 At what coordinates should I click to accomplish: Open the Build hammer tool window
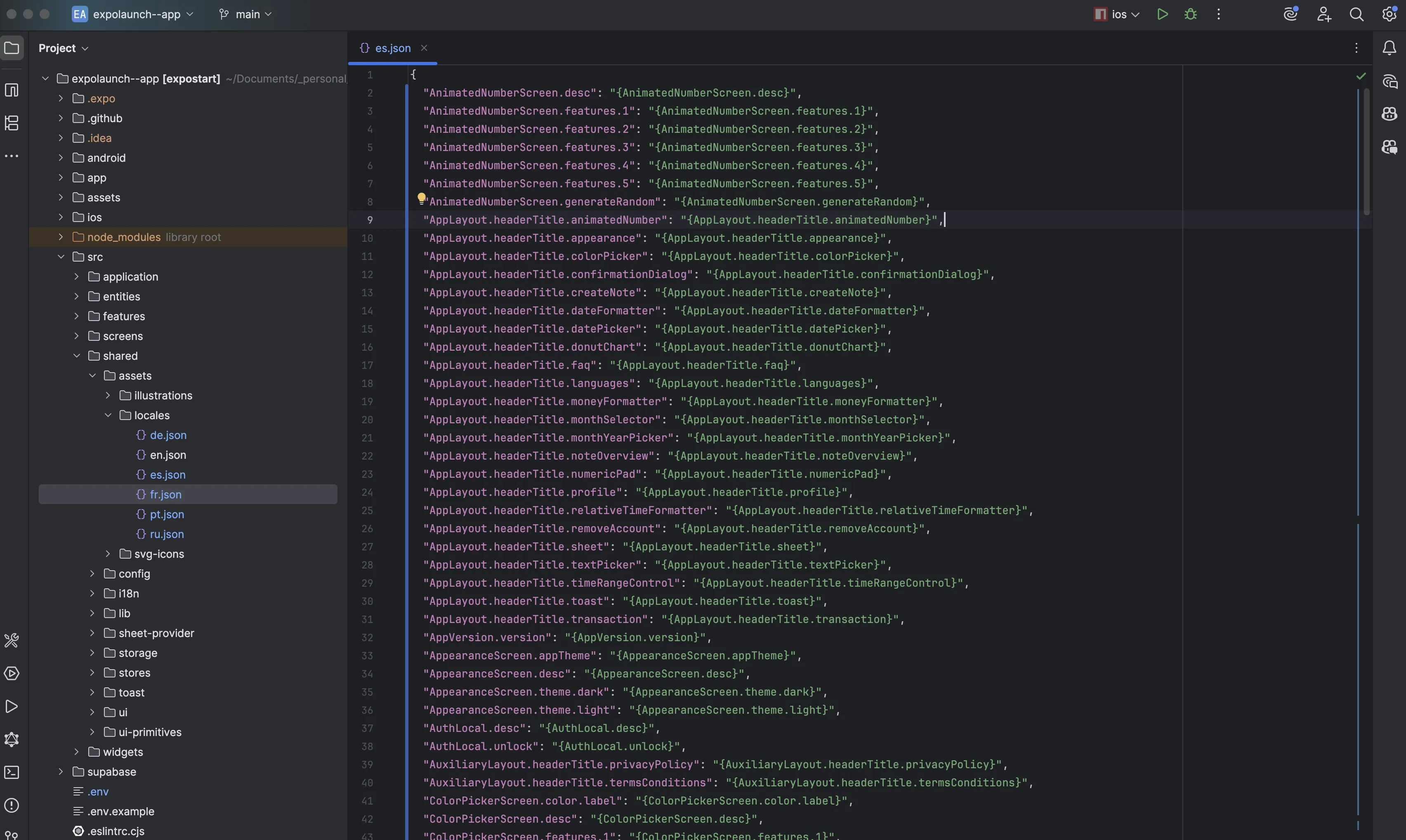[12, 641]
